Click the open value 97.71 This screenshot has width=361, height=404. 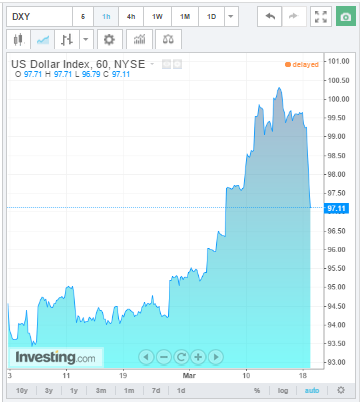[x=33, y=74]
